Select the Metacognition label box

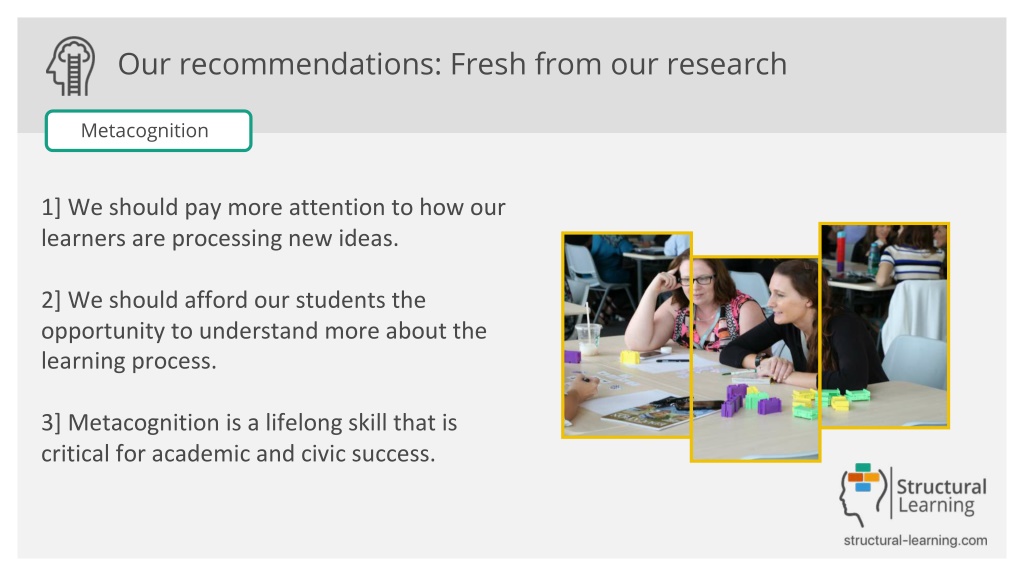point(148,131)
